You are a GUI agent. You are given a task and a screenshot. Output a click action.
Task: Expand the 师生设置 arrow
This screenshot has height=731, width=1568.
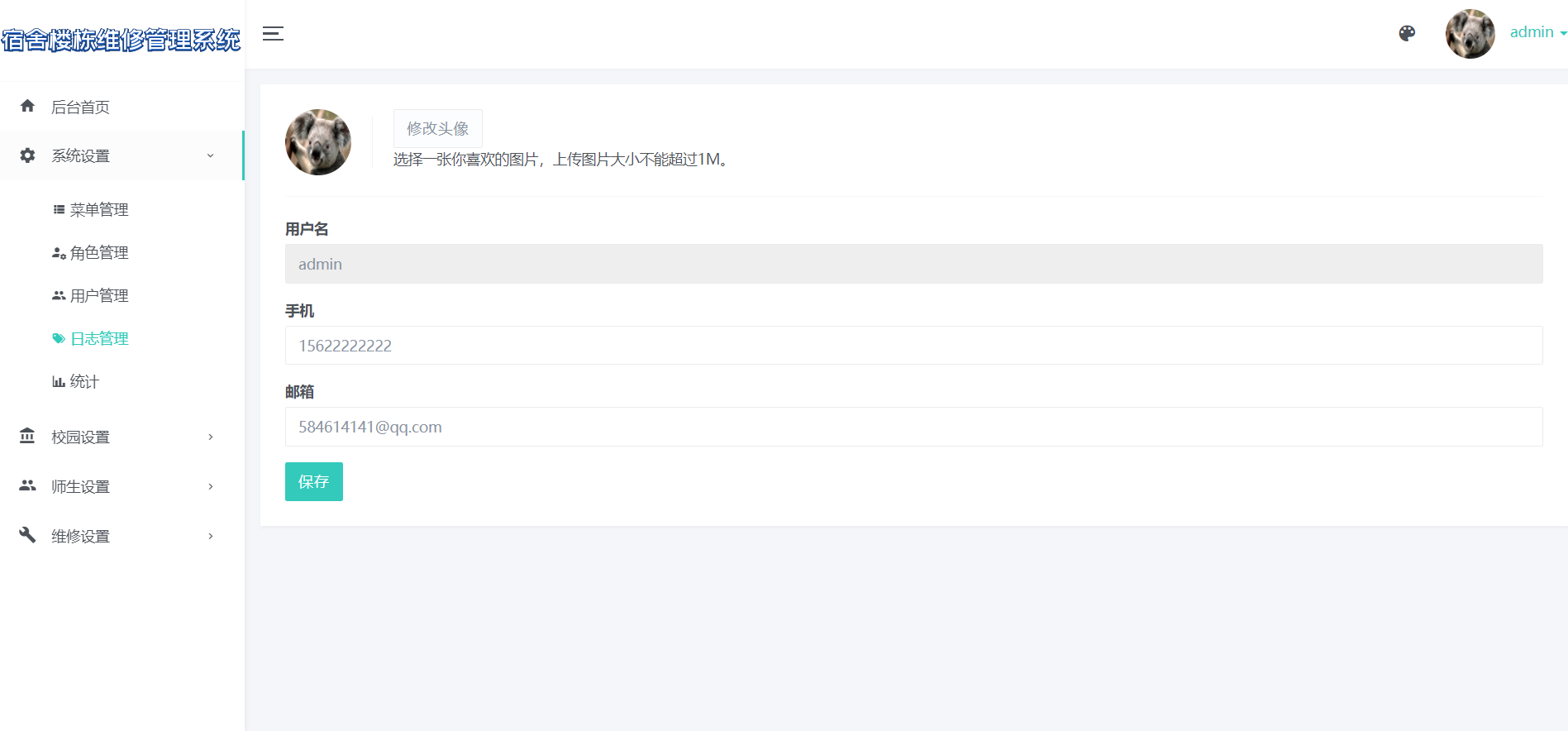(210, 486)
